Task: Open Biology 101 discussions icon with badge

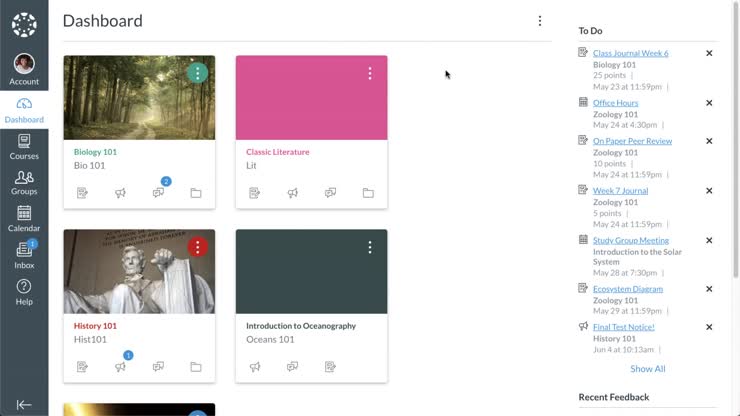Action: 159,192
